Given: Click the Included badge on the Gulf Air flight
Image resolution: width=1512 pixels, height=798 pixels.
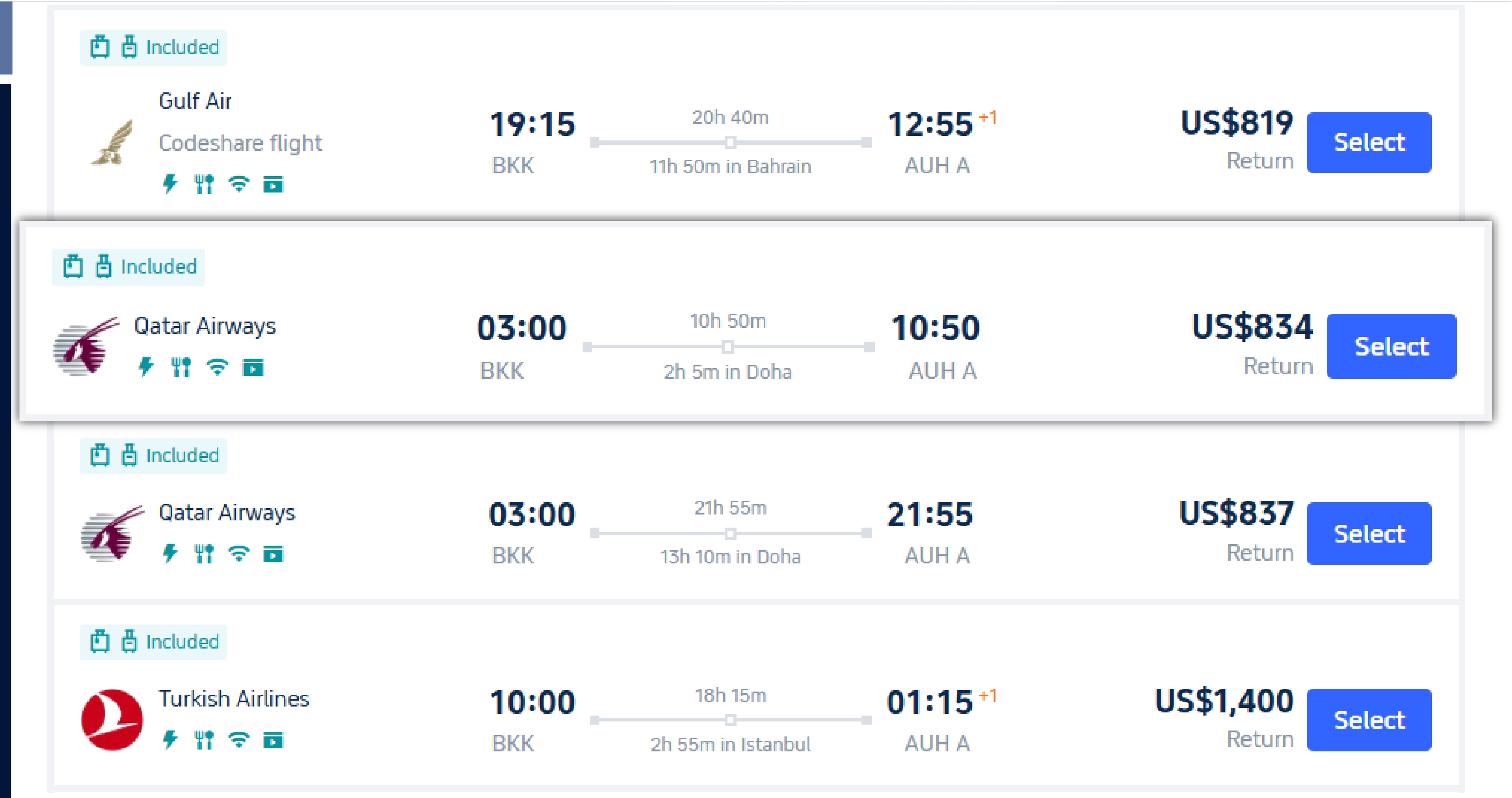Looking at the screenshot, I should (153, 46).
